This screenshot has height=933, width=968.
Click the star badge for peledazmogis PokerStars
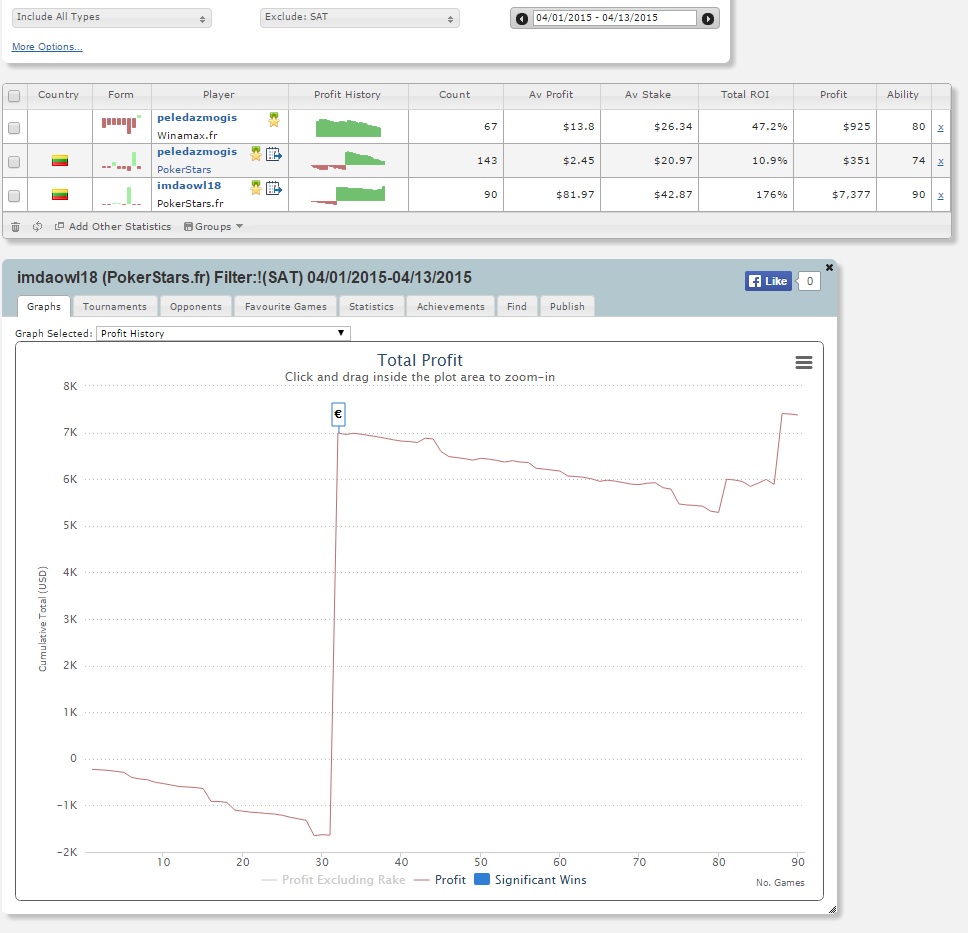pos(256,153)
